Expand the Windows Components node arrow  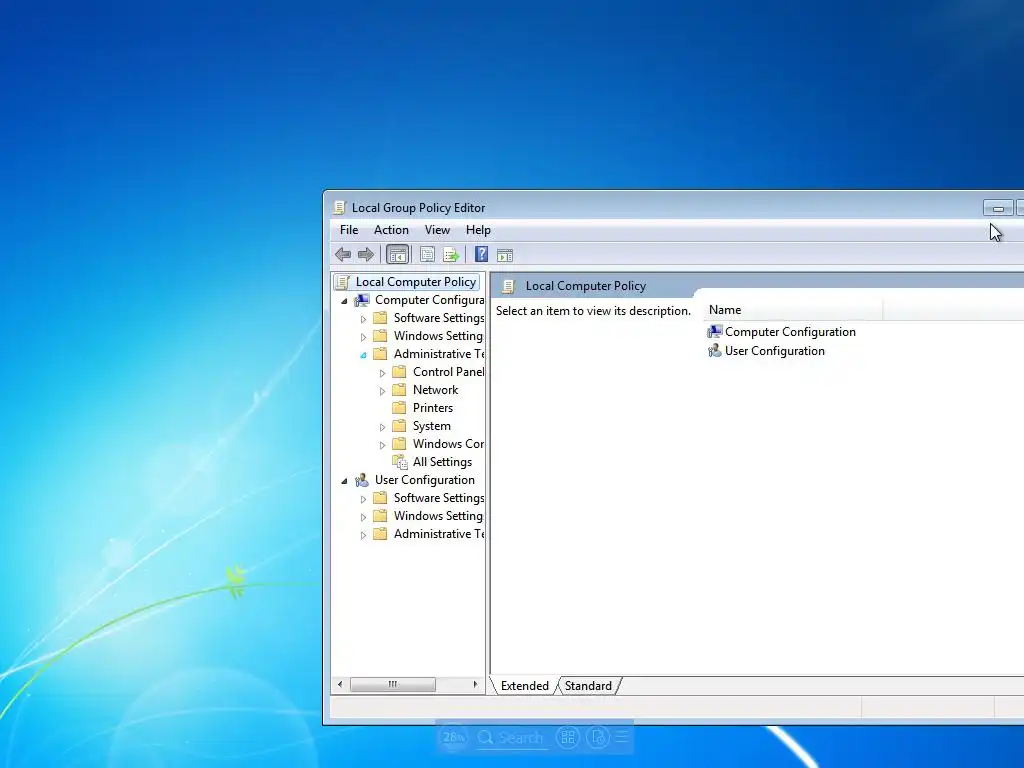[383, 445]
